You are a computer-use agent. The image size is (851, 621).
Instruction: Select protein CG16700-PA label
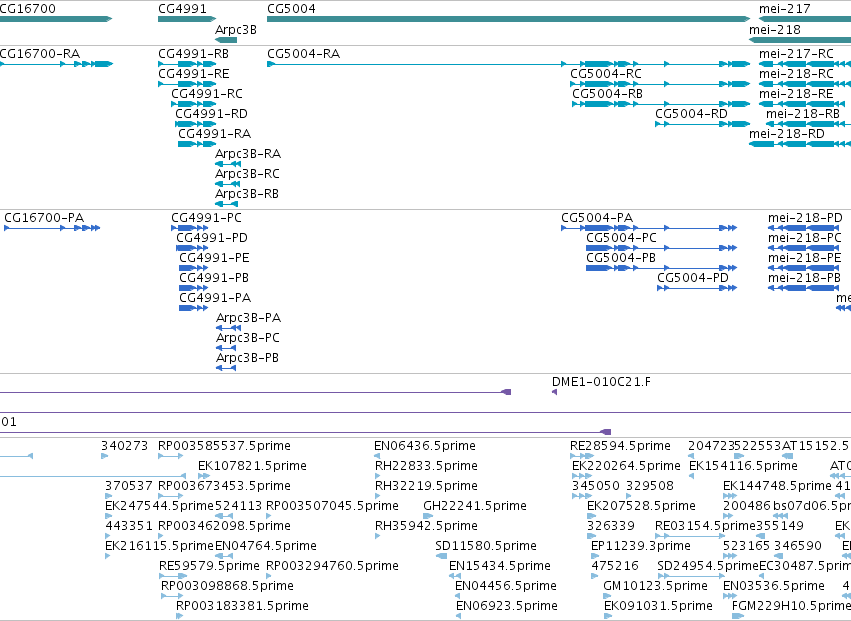pos(44,218)
